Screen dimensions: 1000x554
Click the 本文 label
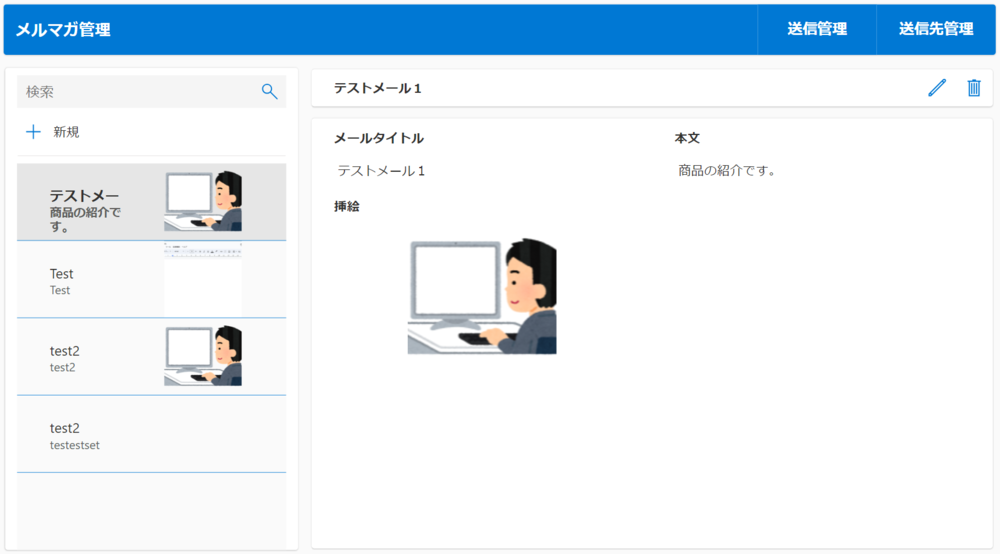tap(688, 138)
